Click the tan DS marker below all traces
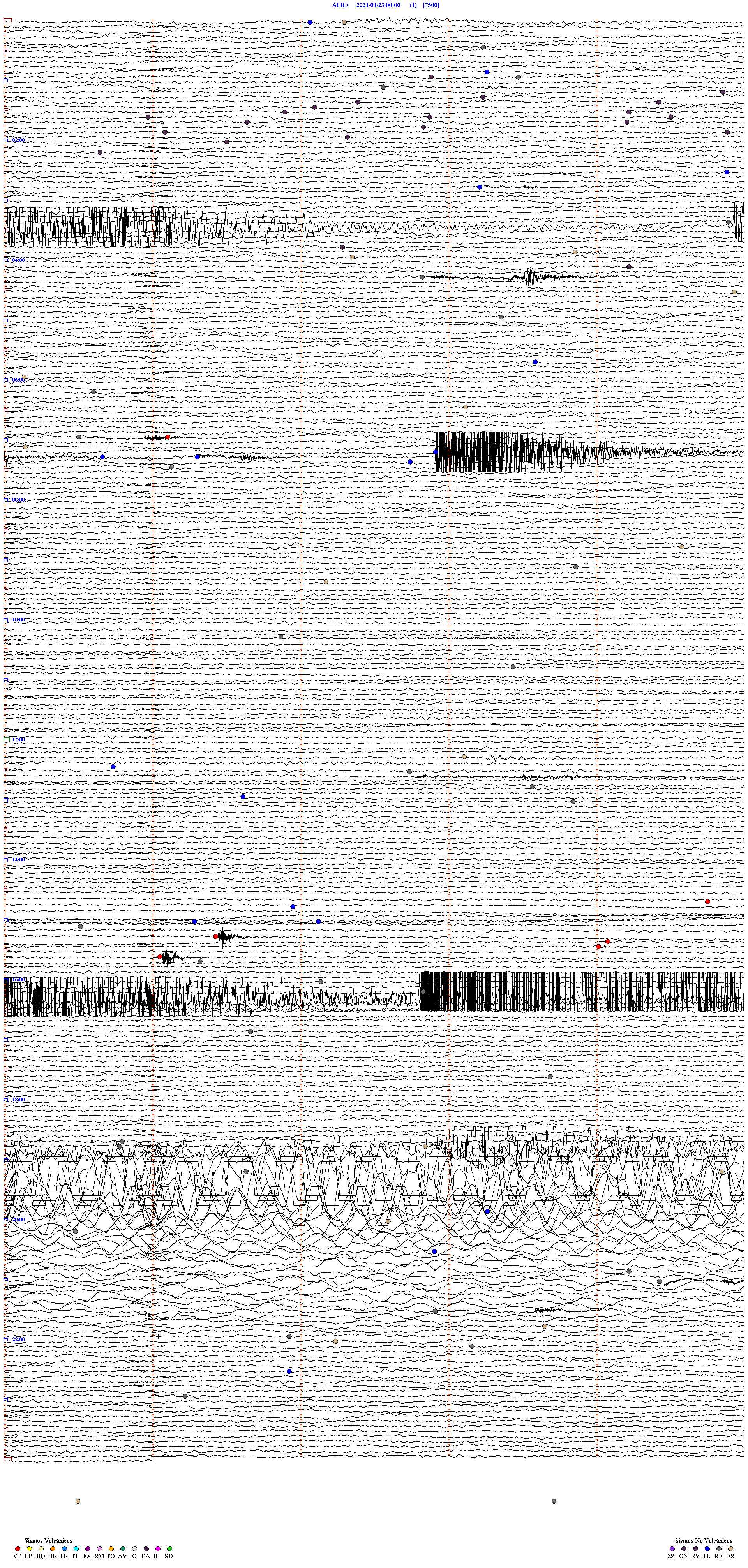This screenshot has height=1568, width=748. (x=78, y=1501)
